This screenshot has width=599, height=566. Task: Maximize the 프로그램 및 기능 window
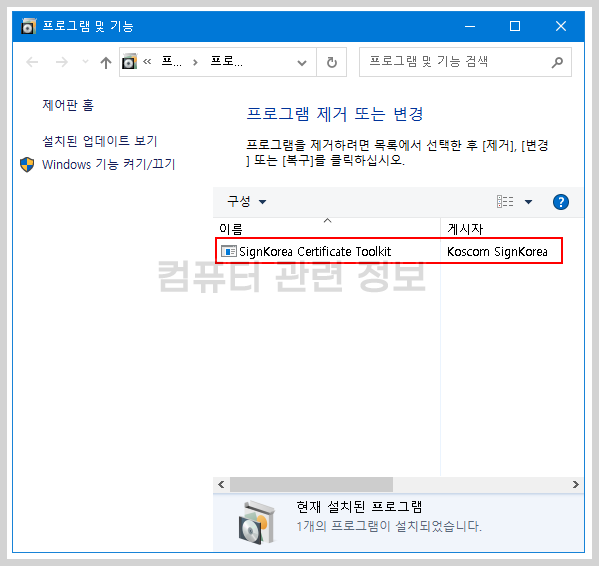(515, 26)
